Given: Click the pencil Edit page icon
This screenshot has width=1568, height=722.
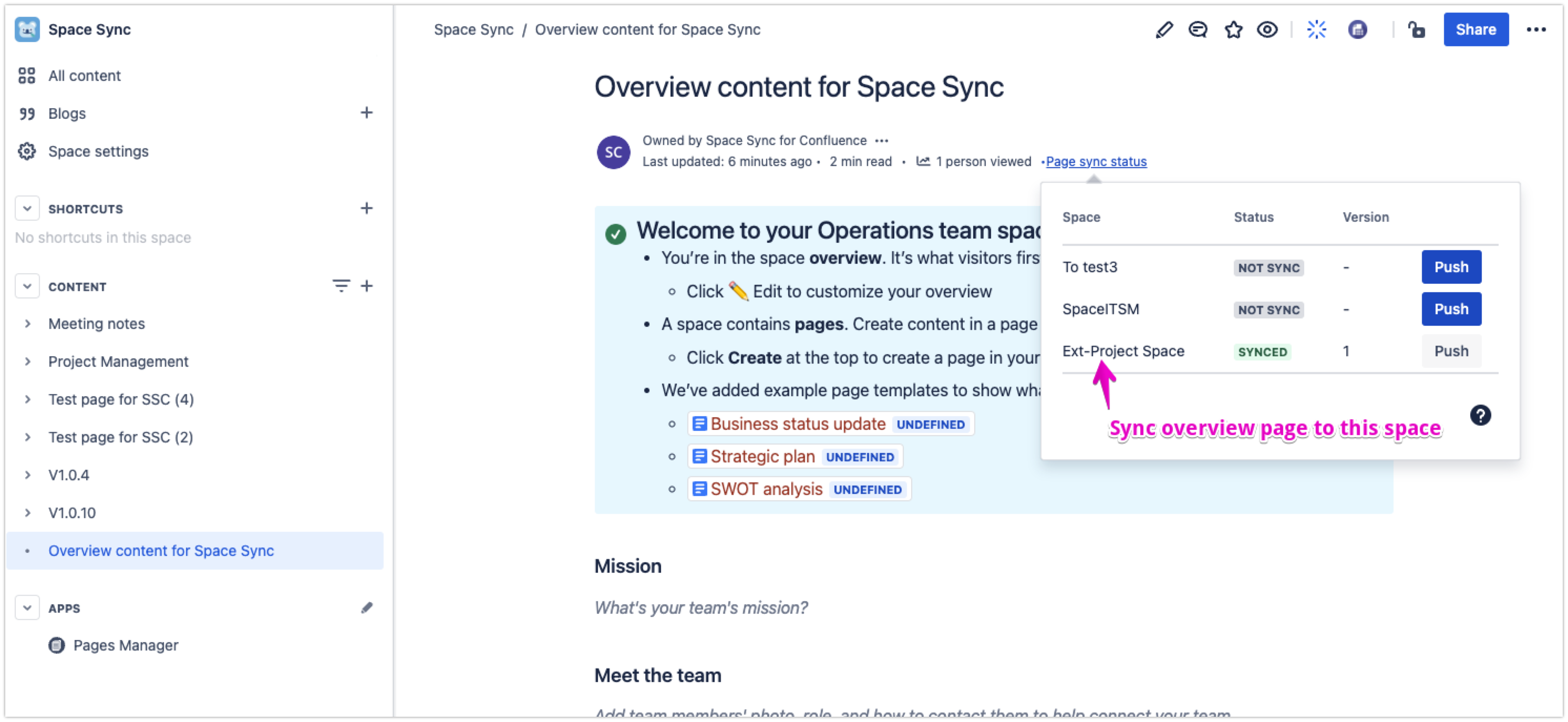Looking at the screenshot, I should tap(1163, 30).
